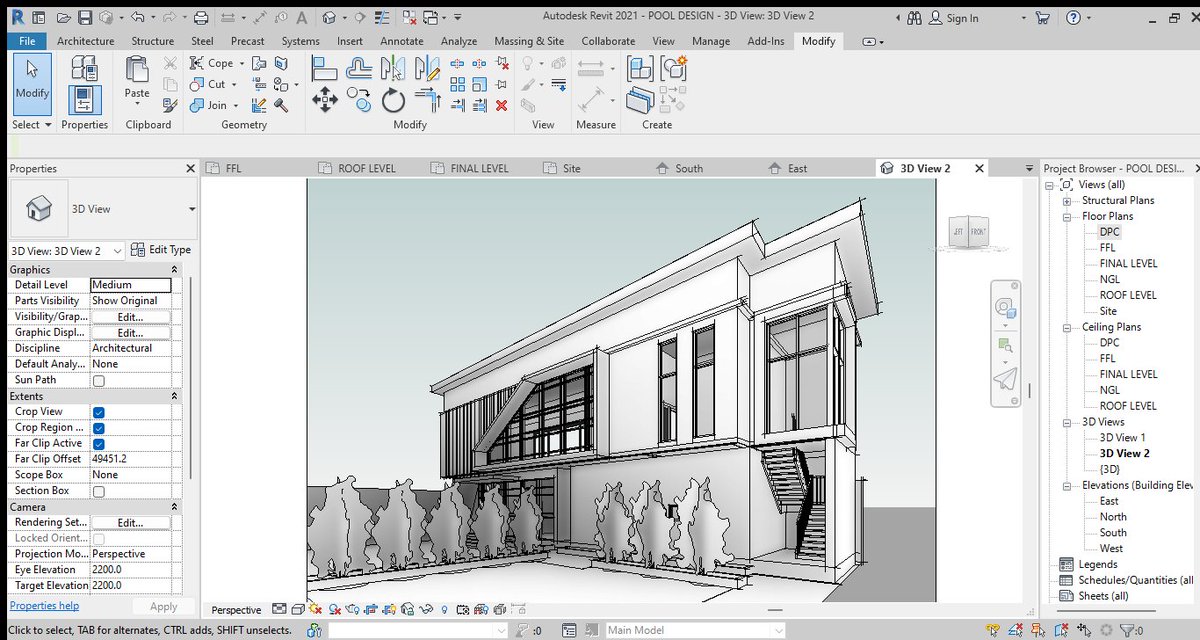Screen dimensions: 1200x640
Task: Toggle the Properties palette ribbon button
Action: [x=84, y=100]
